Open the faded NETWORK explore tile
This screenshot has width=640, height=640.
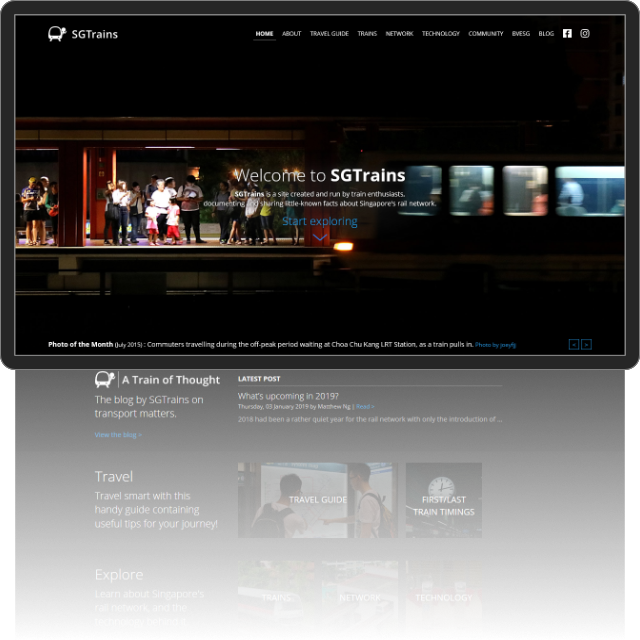[360, 598]
